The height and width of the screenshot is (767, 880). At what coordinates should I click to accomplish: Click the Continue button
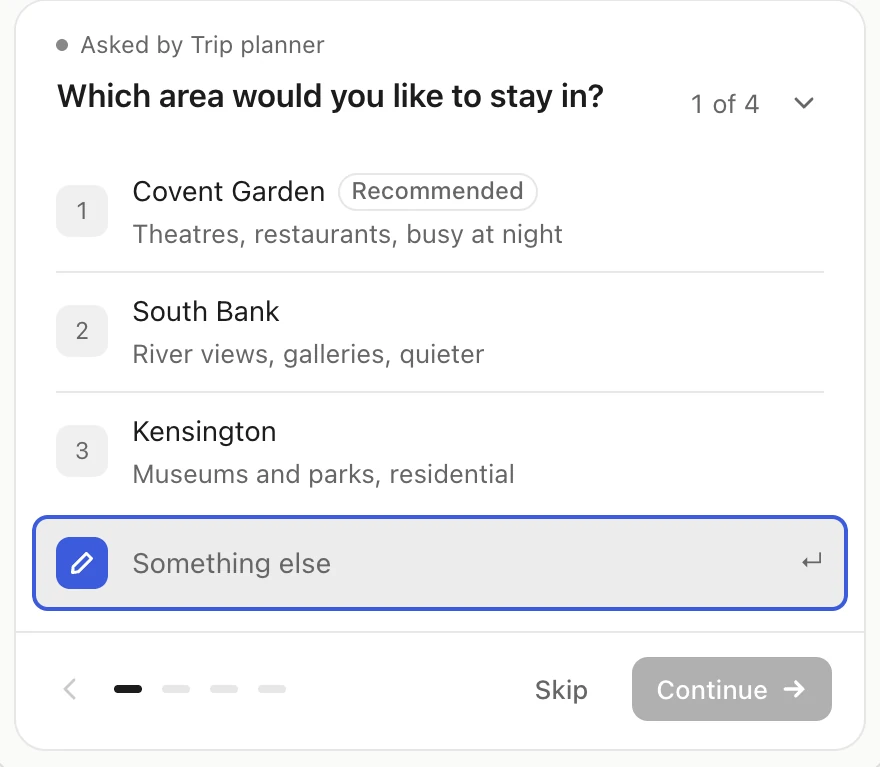tap(732, 689)
